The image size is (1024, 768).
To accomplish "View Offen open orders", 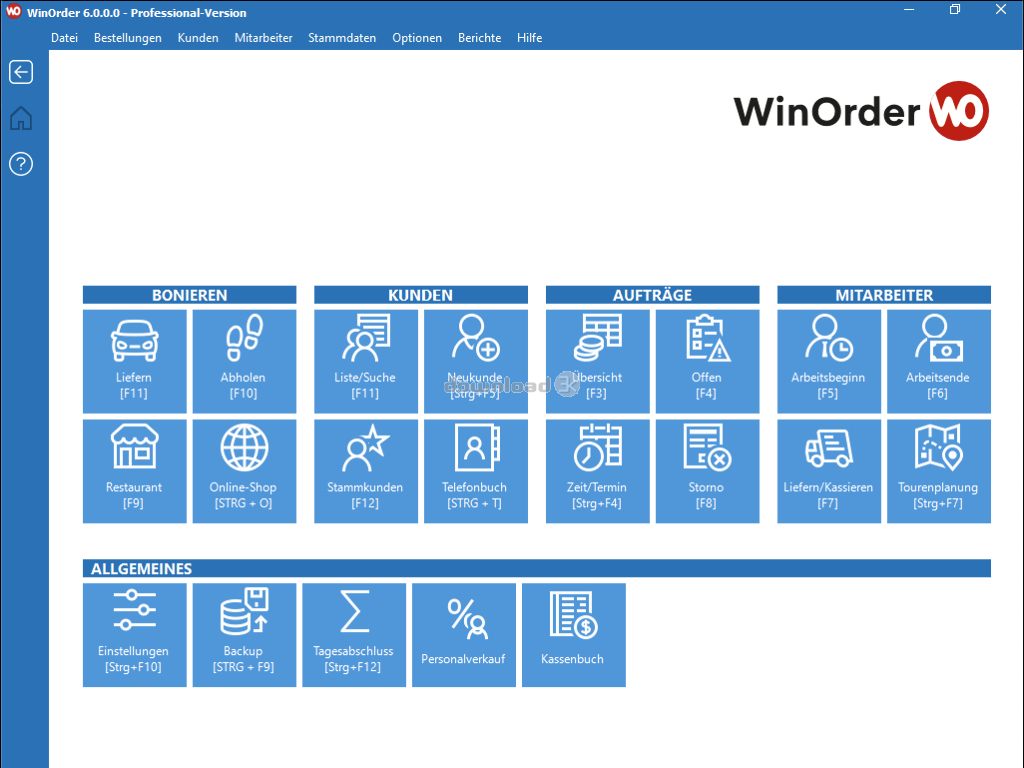I will click(x=707, y=361).
